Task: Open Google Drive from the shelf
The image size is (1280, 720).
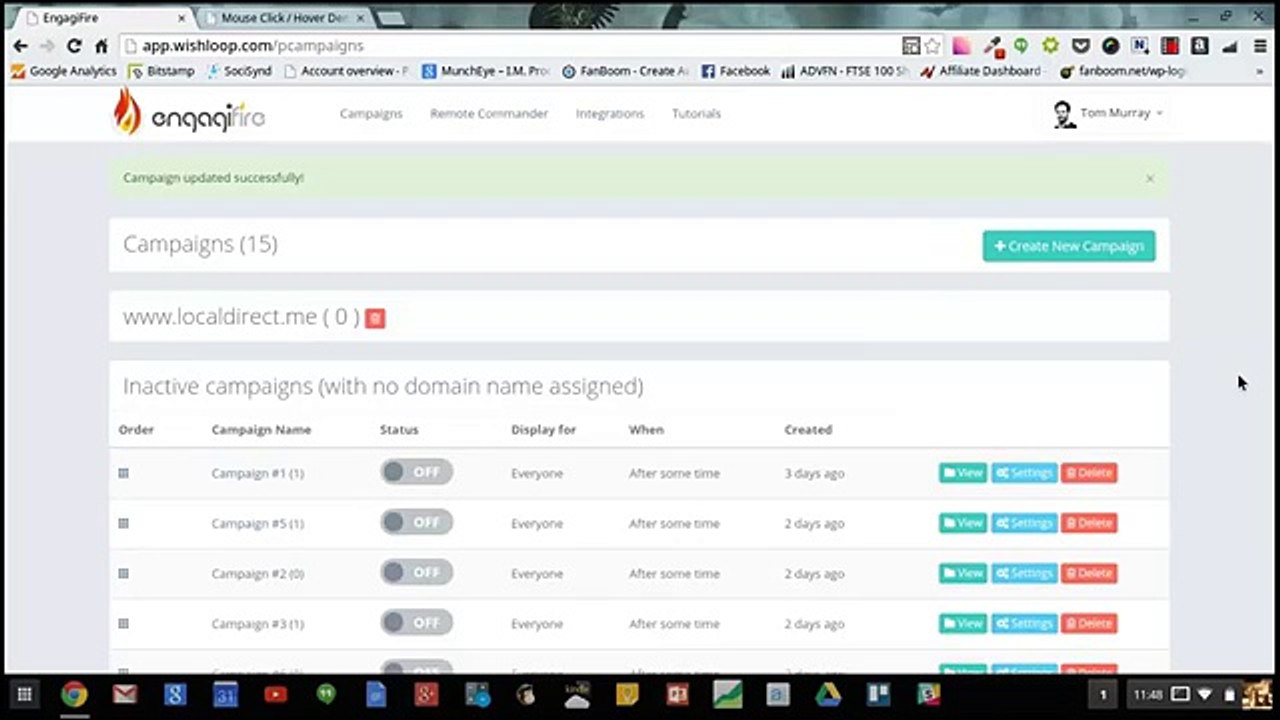Action: 827,694
